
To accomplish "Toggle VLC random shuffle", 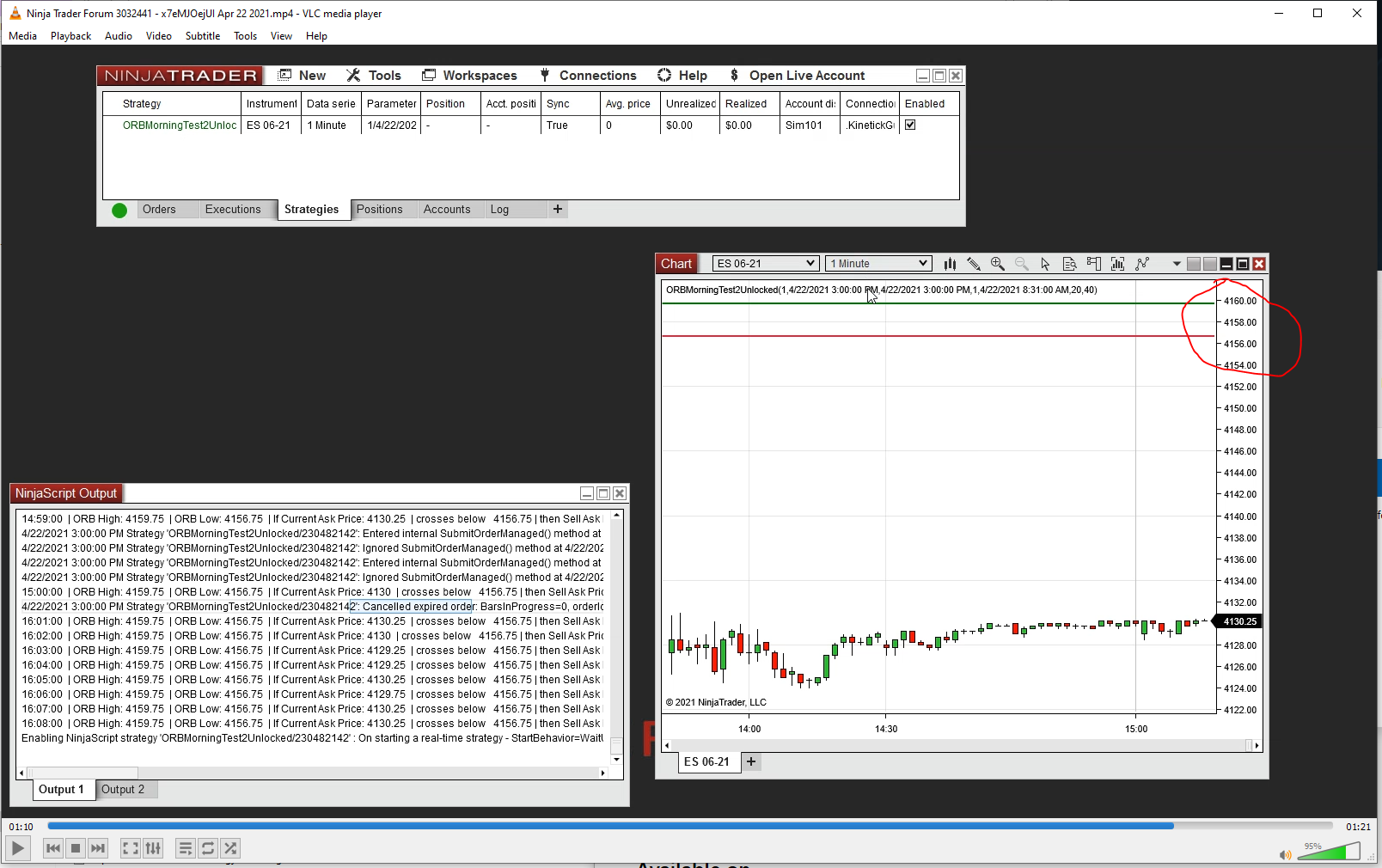I will pos(230,848).
